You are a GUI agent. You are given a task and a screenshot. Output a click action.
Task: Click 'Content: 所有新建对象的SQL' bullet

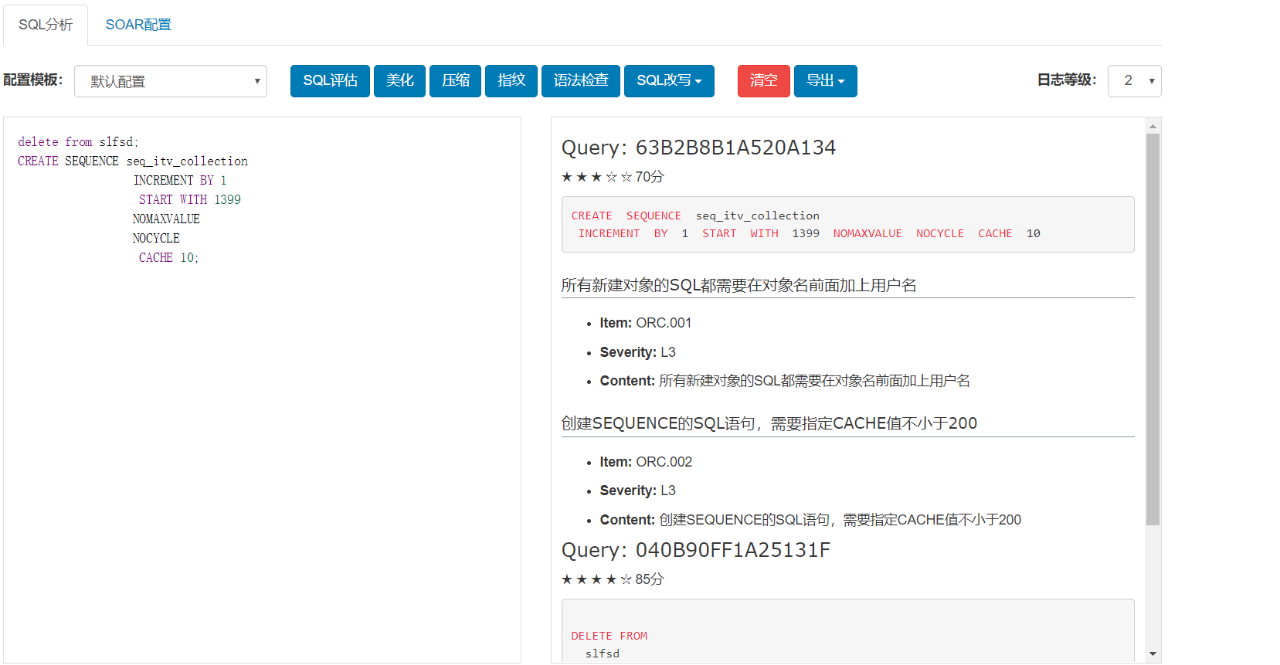[x=785, y=381]
